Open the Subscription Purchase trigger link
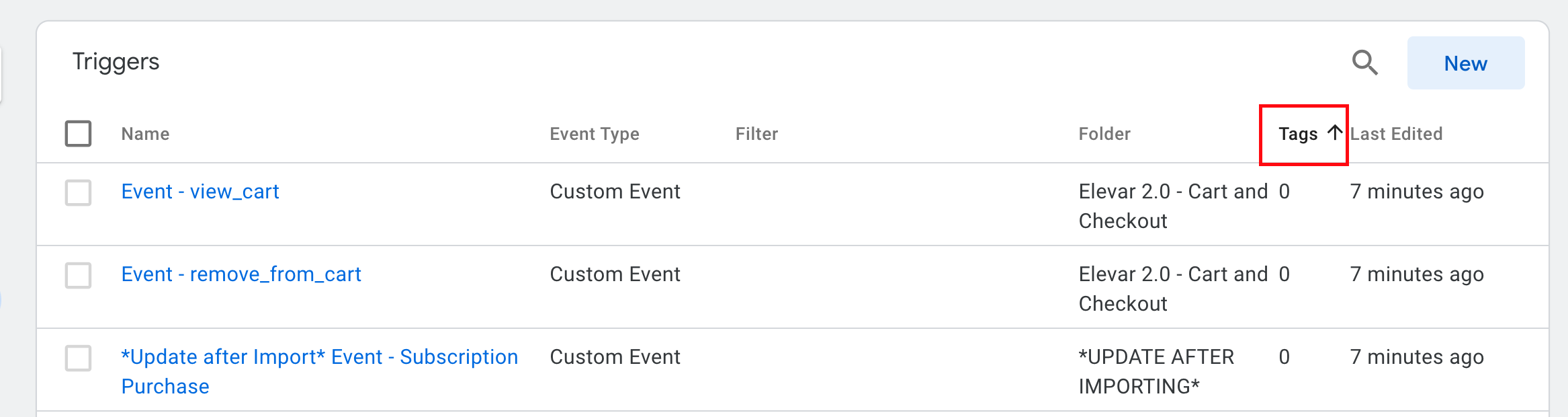Screen dimensions: 1568x417 tap(319, 357)
